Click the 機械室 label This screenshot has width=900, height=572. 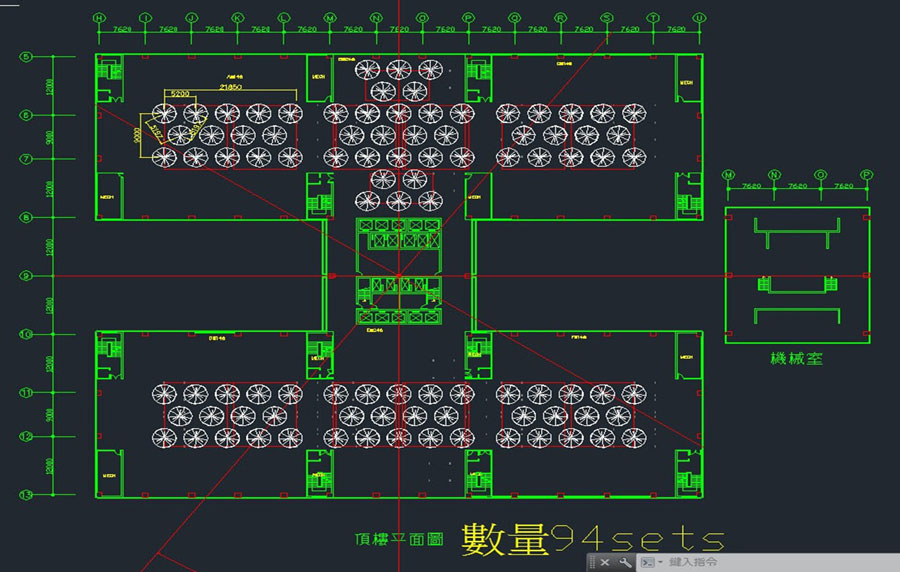click(x=797, y=358)
